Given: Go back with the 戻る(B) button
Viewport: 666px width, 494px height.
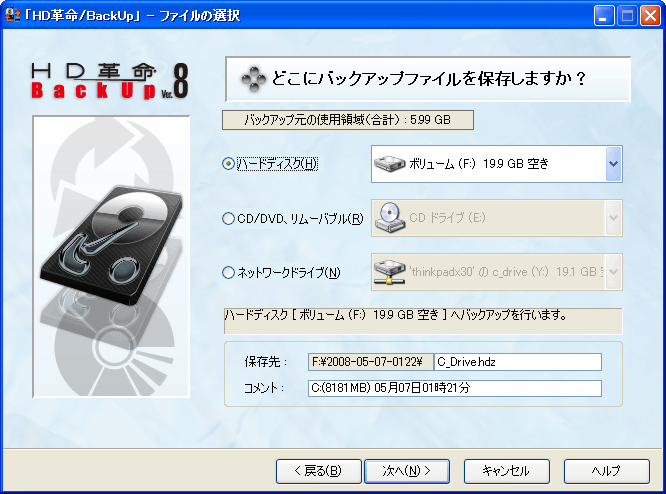Looking at the screenshot, I should coord(319,471).
